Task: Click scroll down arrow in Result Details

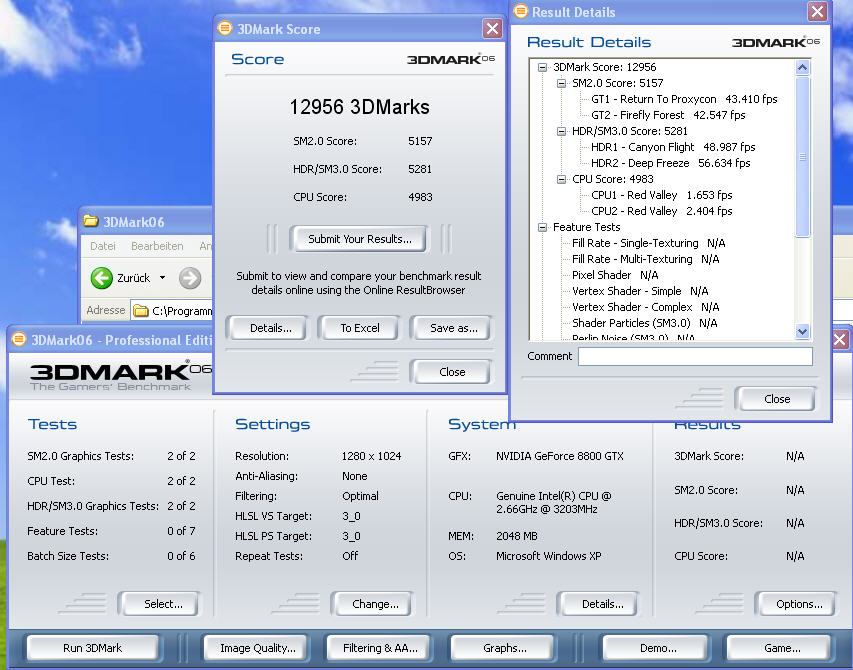Action: 802,330
